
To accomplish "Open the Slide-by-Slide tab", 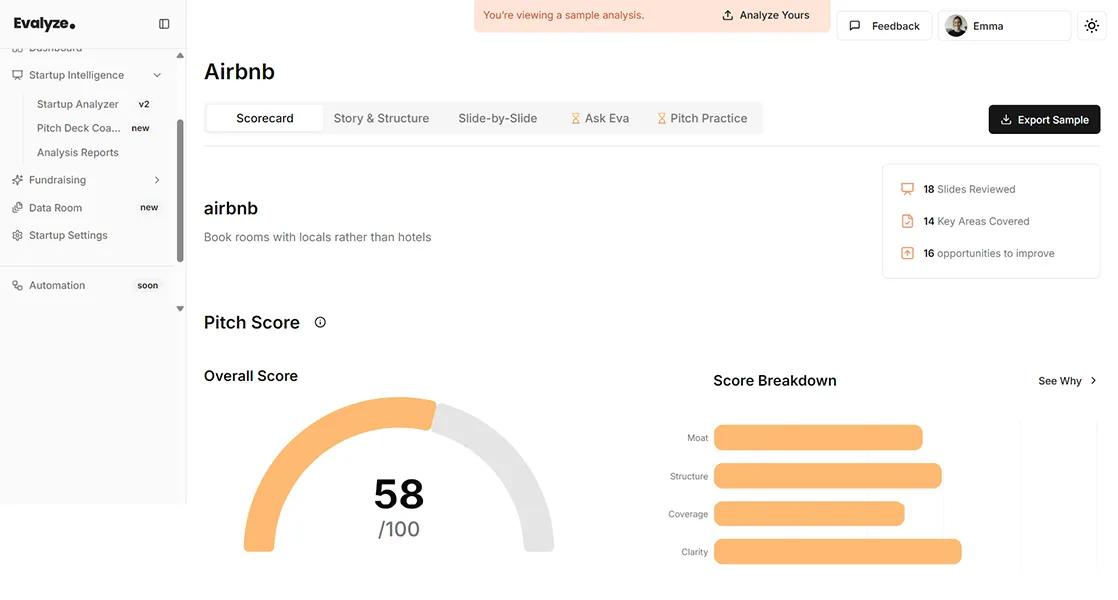I will 498,118.
